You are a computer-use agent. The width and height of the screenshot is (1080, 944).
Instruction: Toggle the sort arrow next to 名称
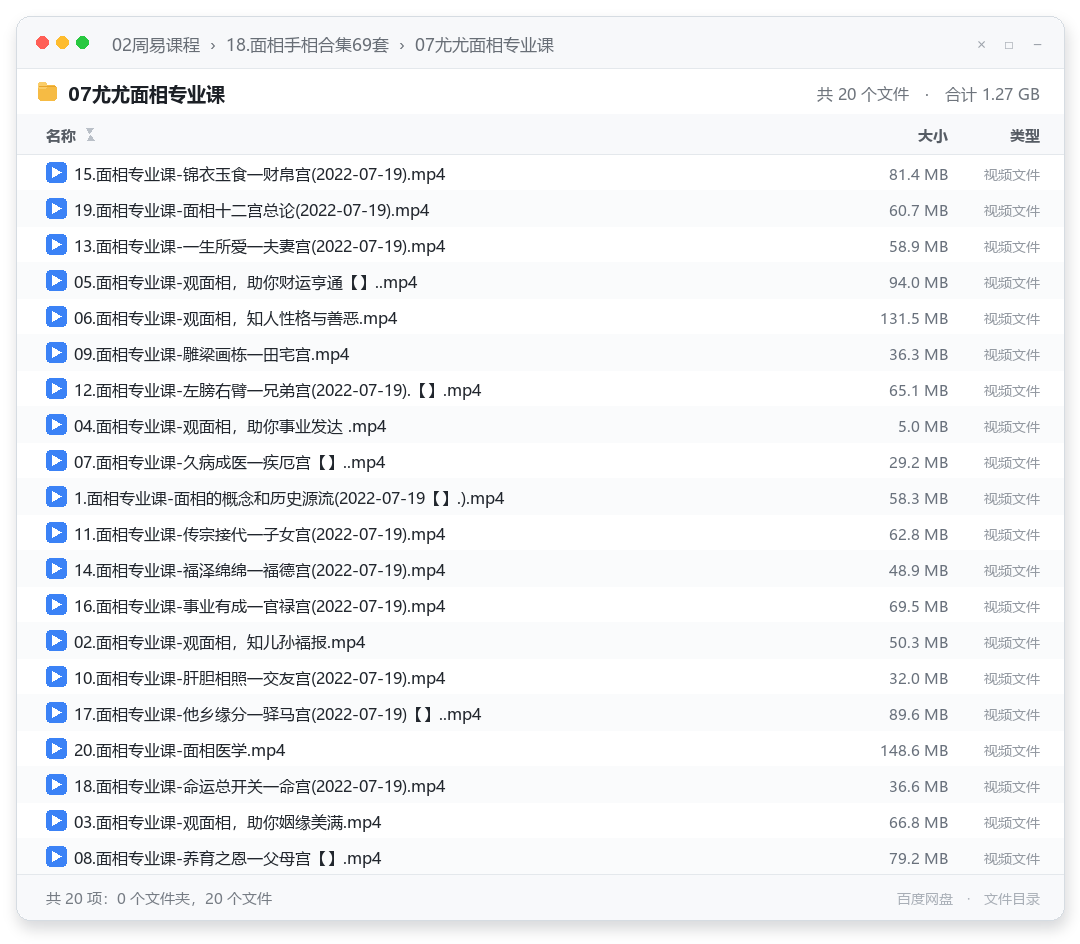pos(90,135)
